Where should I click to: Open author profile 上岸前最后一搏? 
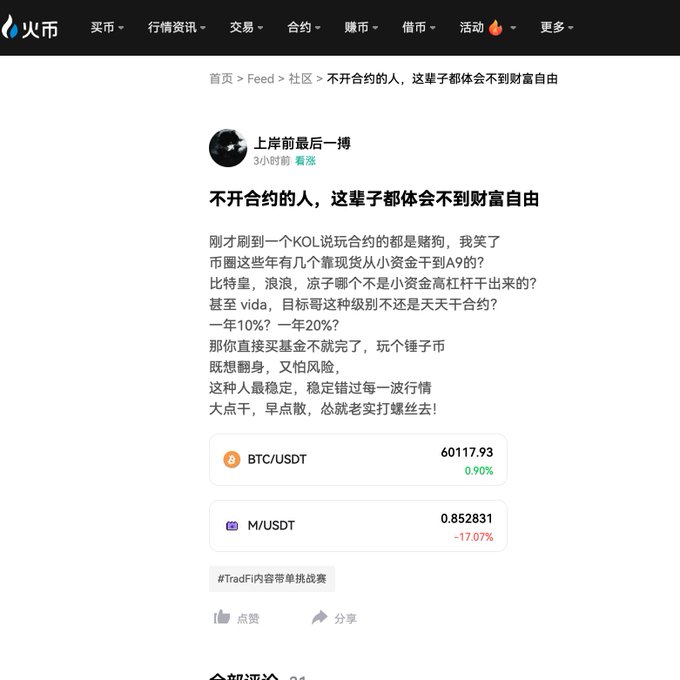point(302,143)
